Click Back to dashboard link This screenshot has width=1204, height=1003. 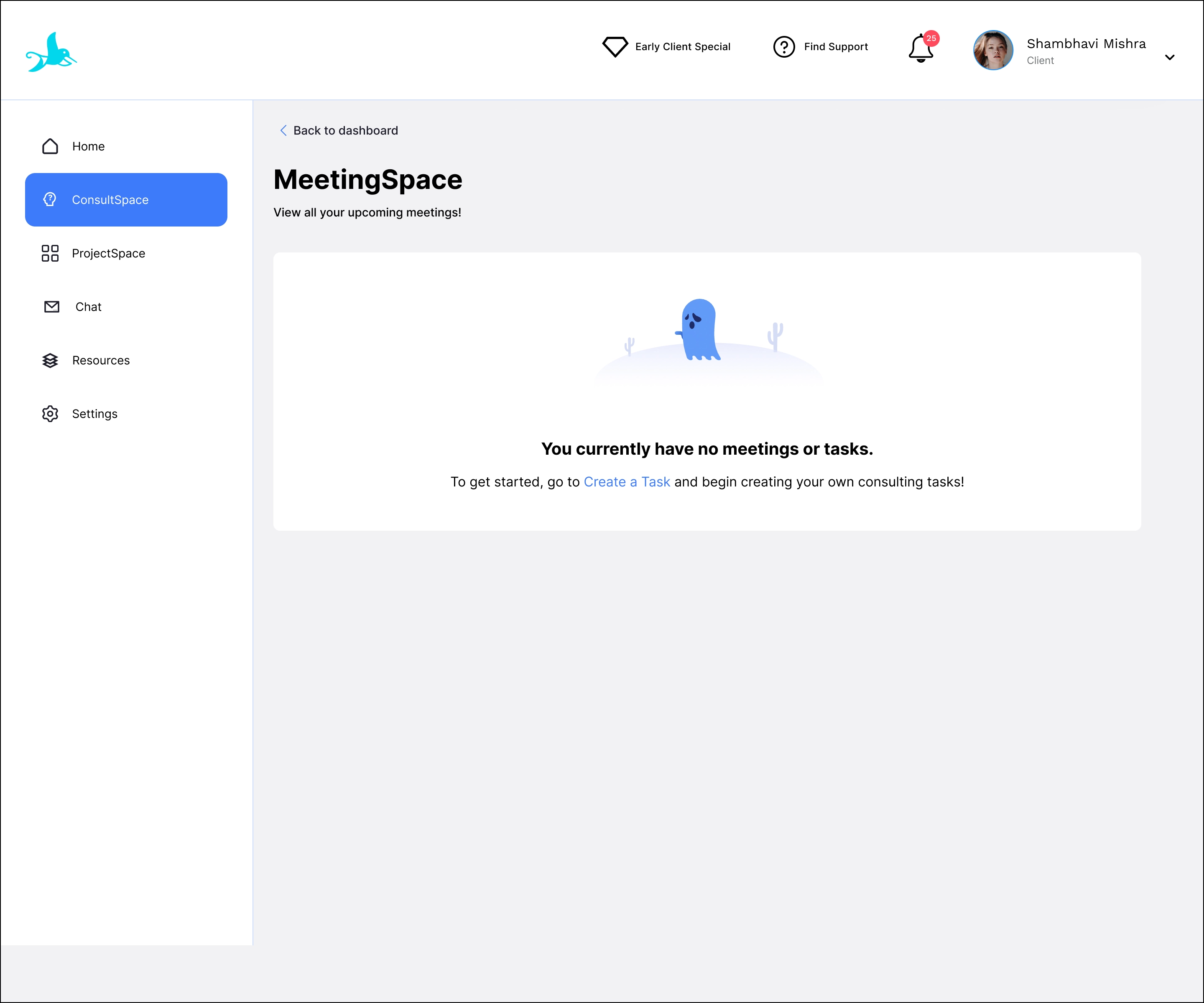345,131
